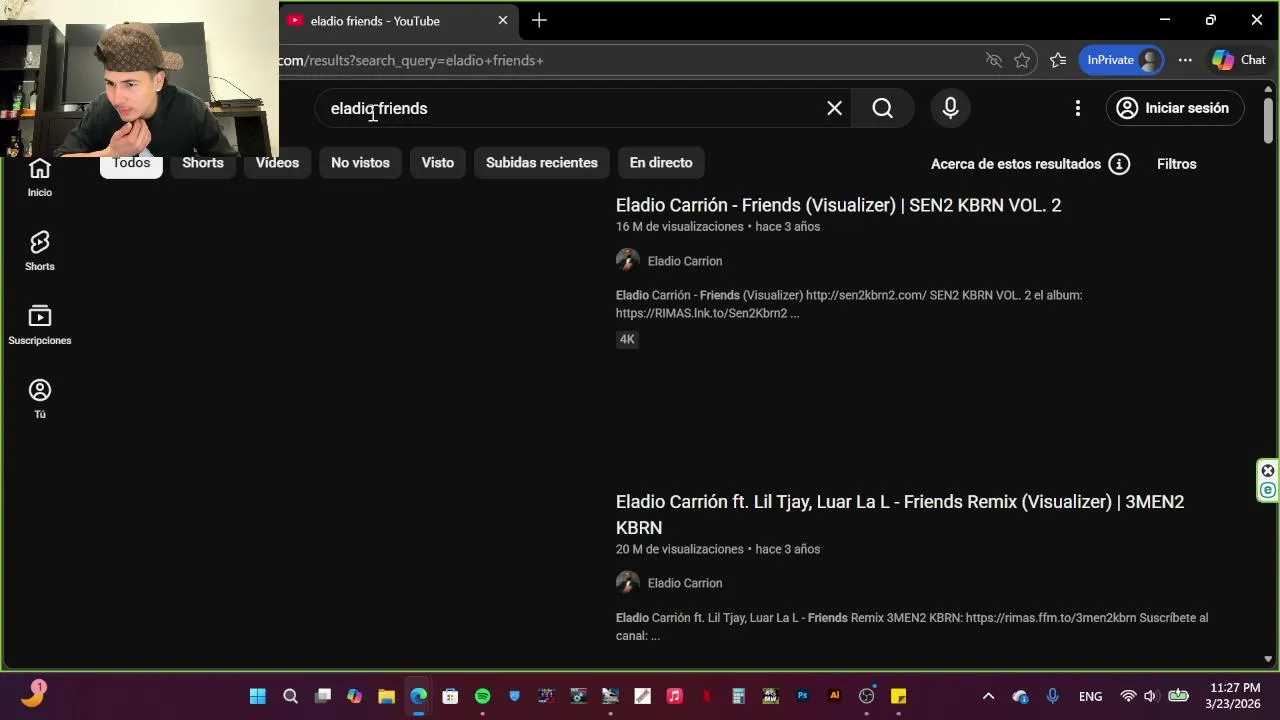Open the Inicio home sidebar icon

[40, 177]
